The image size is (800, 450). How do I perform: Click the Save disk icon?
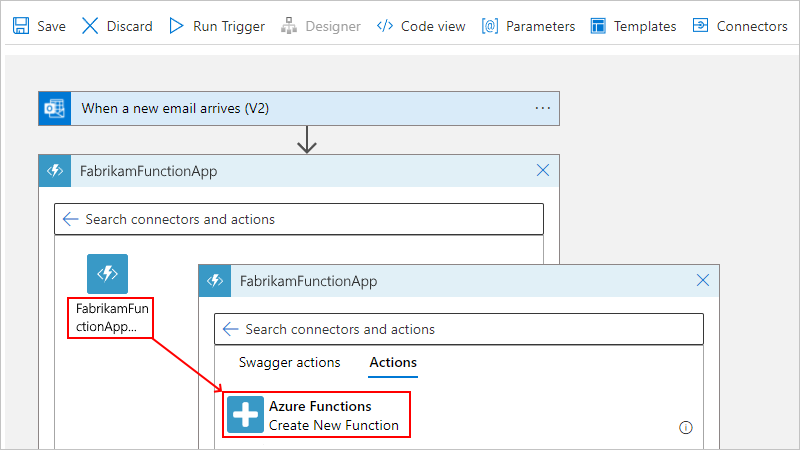[20, 26]
